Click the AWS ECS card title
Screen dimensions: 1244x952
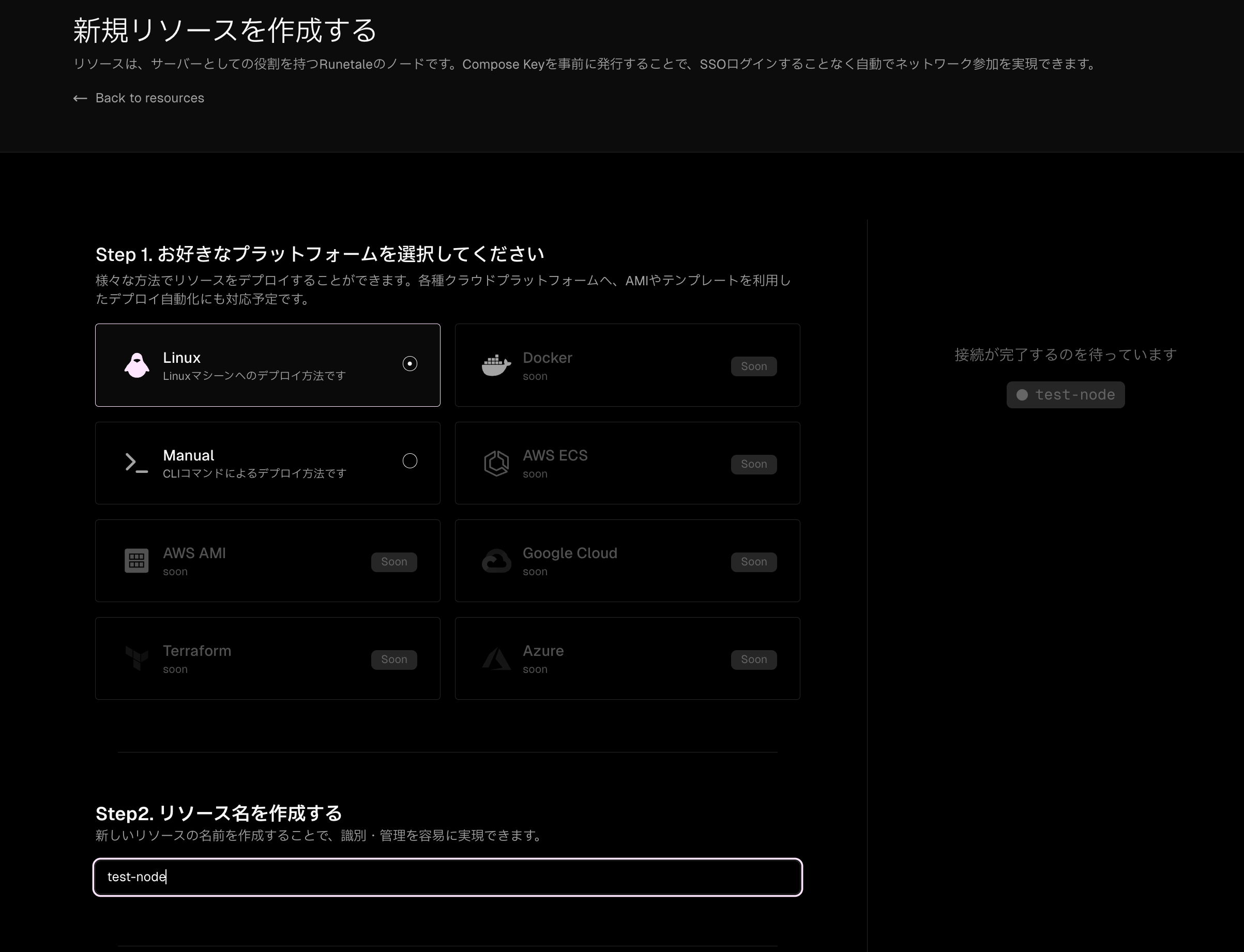tap(555, 456)
